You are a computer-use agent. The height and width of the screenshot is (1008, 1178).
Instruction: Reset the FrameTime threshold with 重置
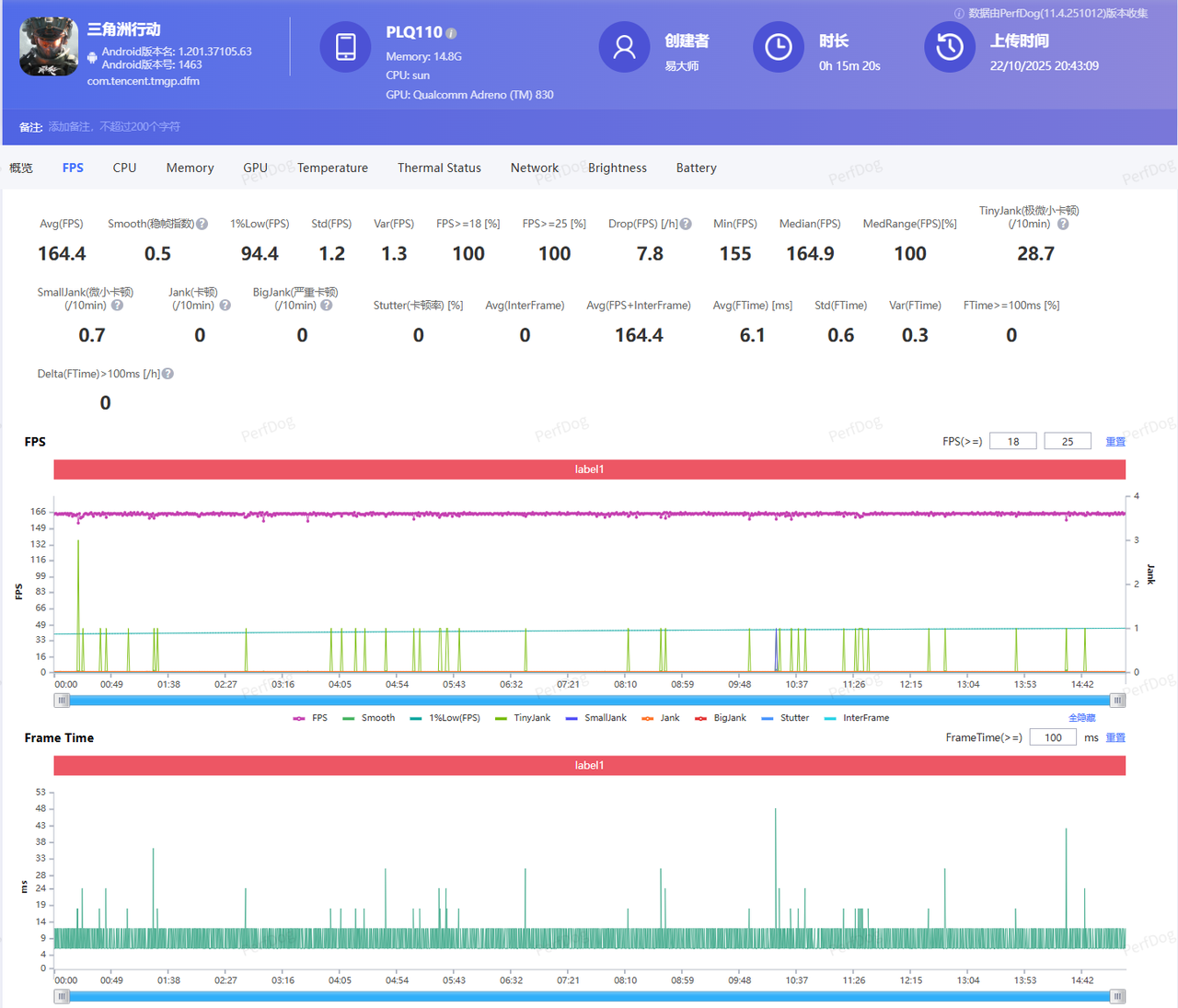point(1115,737)
